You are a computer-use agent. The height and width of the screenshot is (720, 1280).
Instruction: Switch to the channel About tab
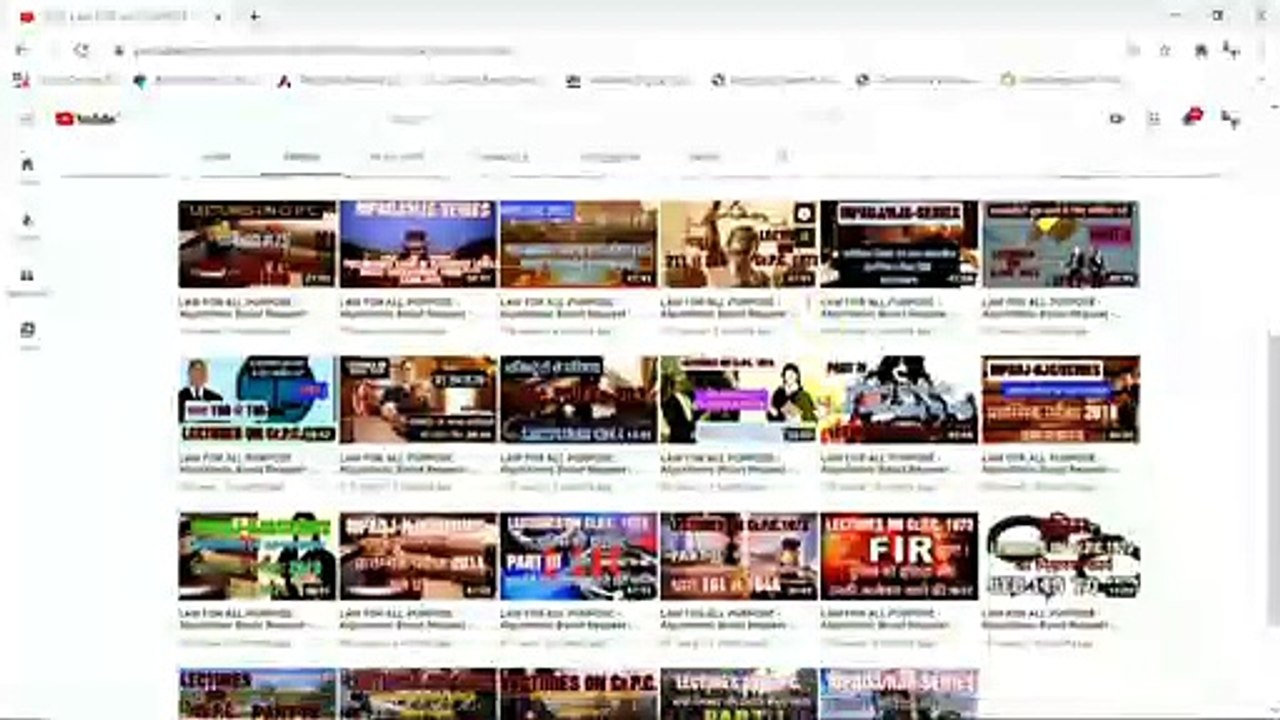pyautogui.click(x=704, y=157)
